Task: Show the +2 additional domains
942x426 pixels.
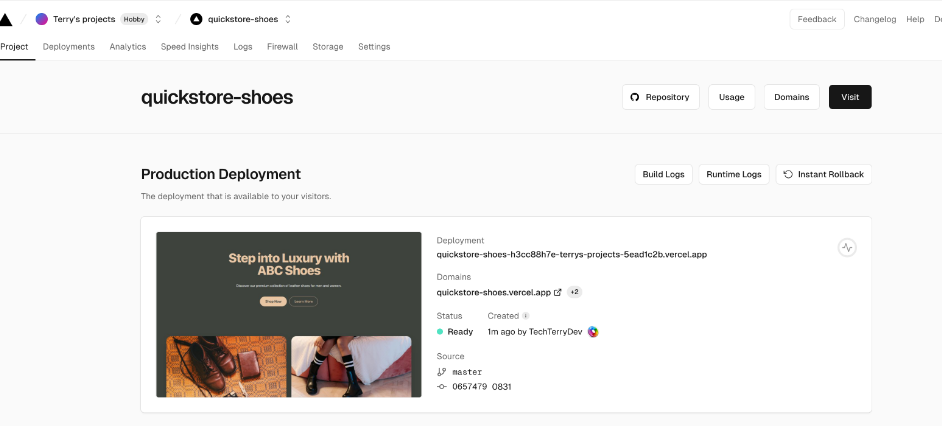Action: (x=575, y=293)
